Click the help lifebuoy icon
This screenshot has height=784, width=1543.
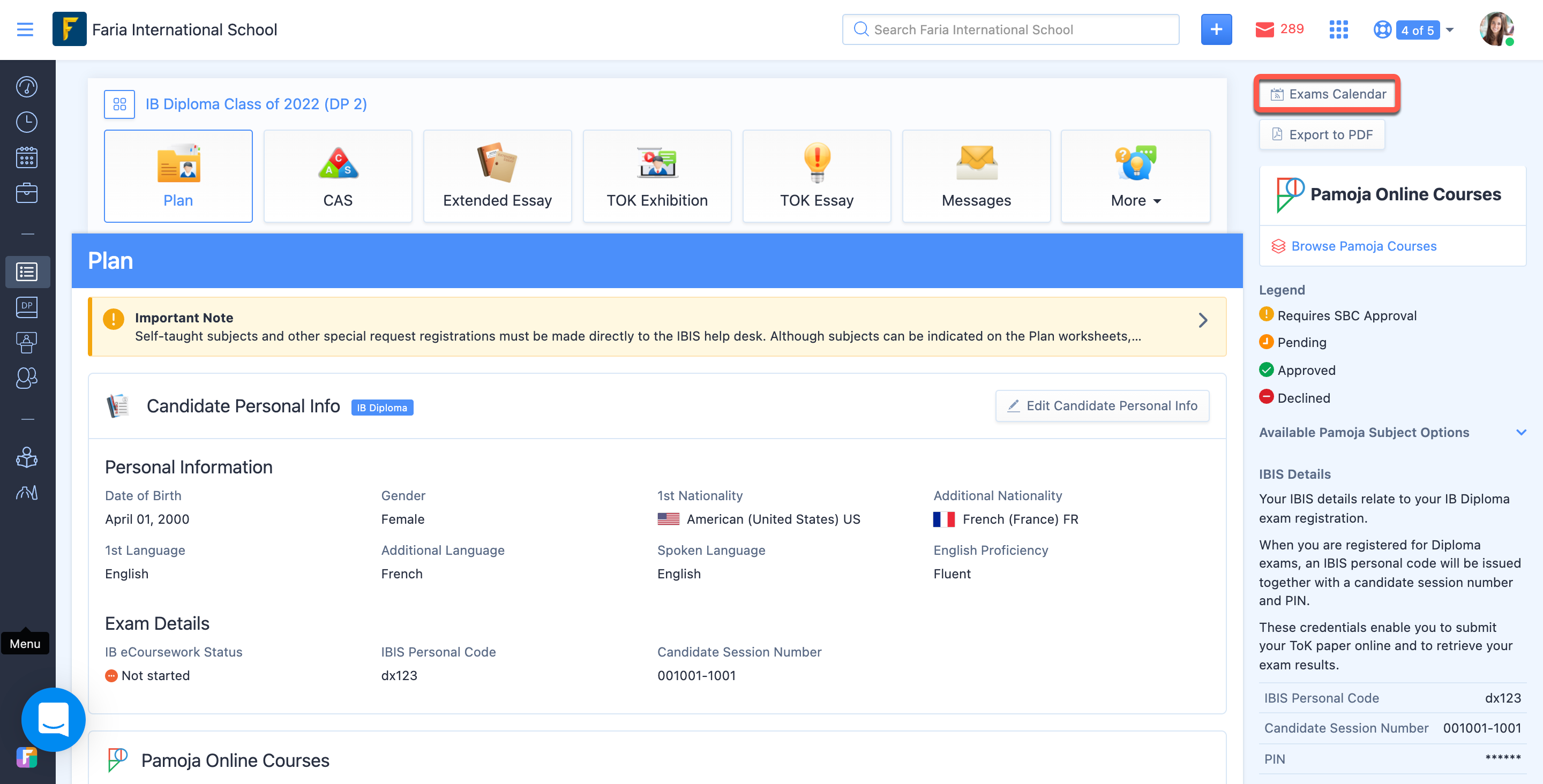pos(1382,29)
